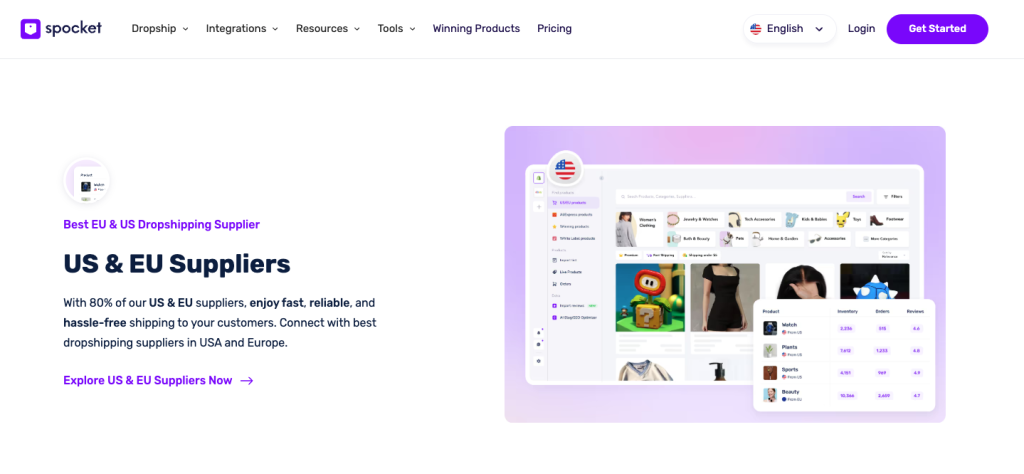This screenshot has height=474, width=1024.
Task: Click the Shopify icon in dashboard sidebar
Action: pyautogui.click(x=539, y=178)
